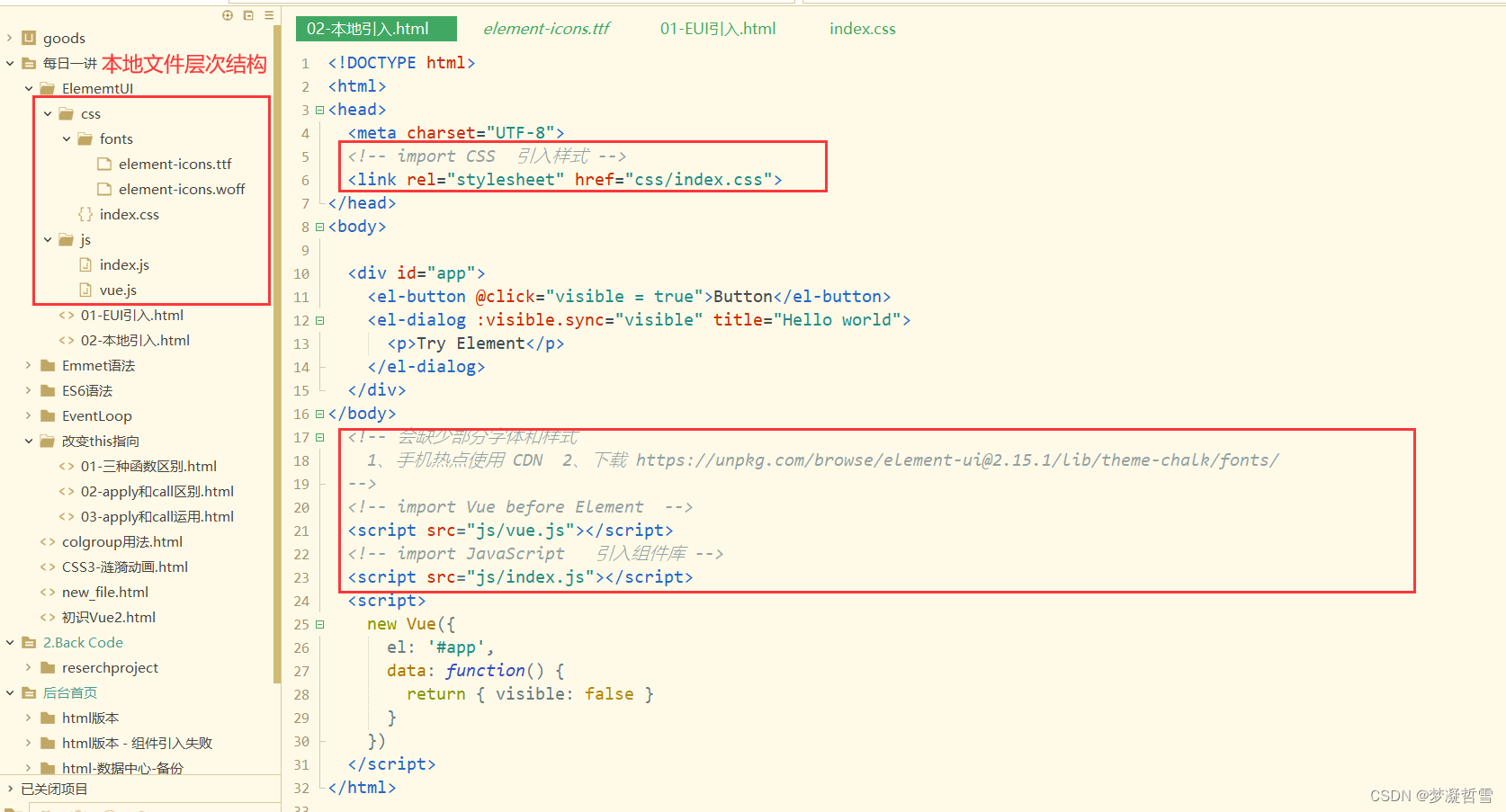Open colgroup用法.html file
Image resolution: width=1506 pixels, height=812 pixels.
pos(122,541)
